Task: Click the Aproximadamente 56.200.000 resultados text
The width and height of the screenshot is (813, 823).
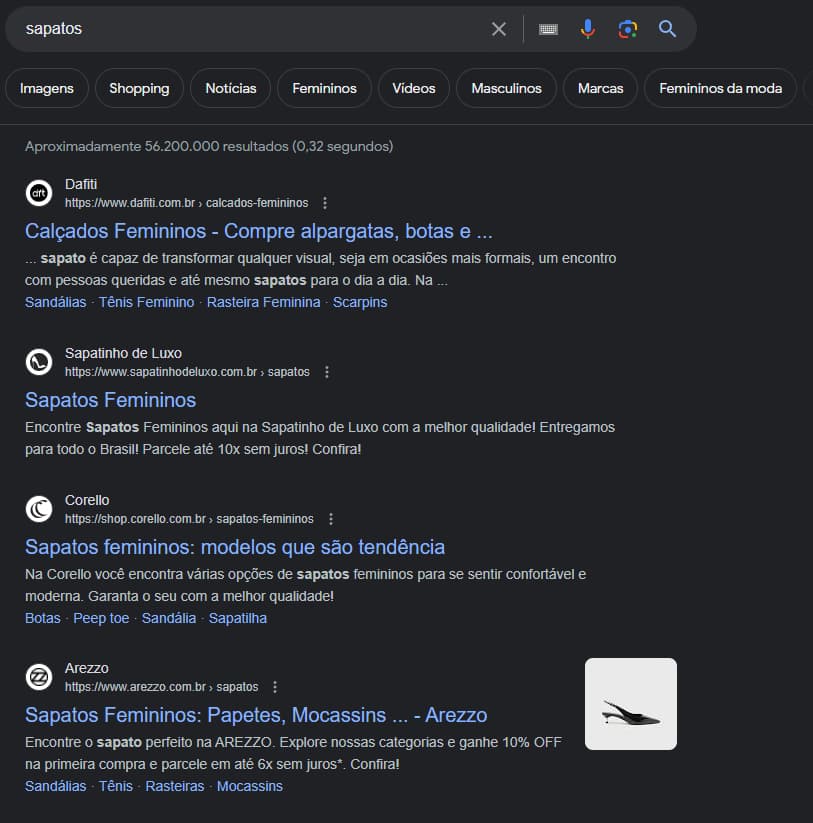Action: click(x=209, y=146)
